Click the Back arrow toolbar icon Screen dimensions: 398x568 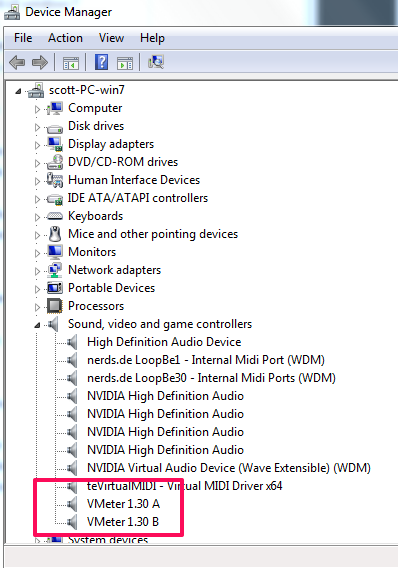coord(17,62)
